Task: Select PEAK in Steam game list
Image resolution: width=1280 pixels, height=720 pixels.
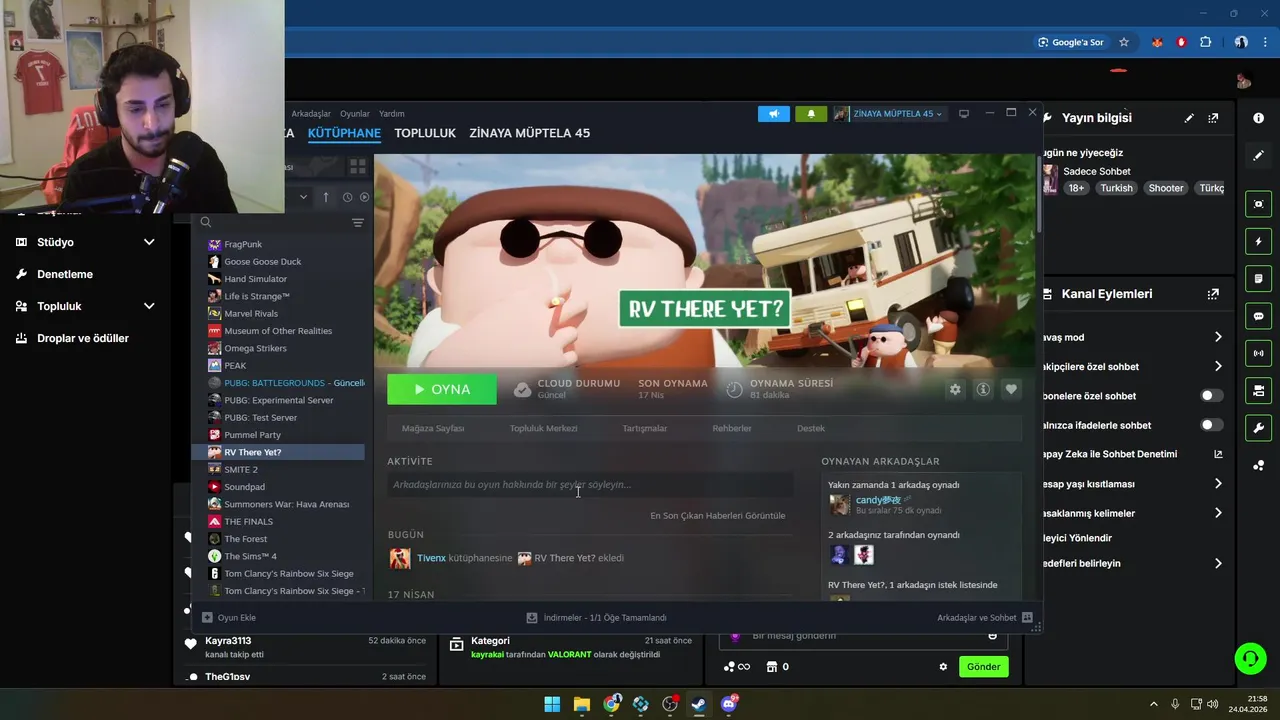Action: tap(235, 366)
